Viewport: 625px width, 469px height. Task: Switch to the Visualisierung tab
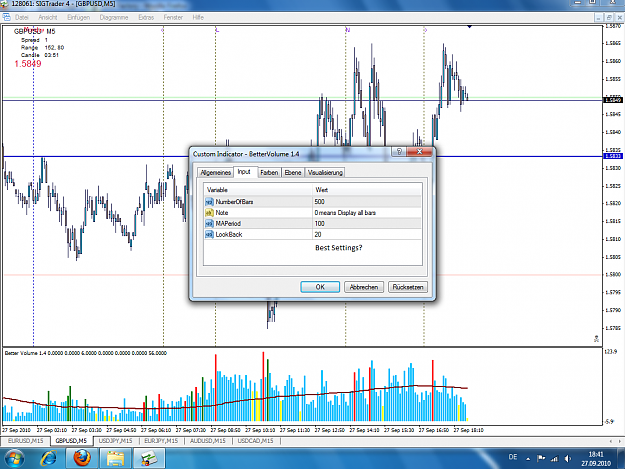(x=325, y=173)
